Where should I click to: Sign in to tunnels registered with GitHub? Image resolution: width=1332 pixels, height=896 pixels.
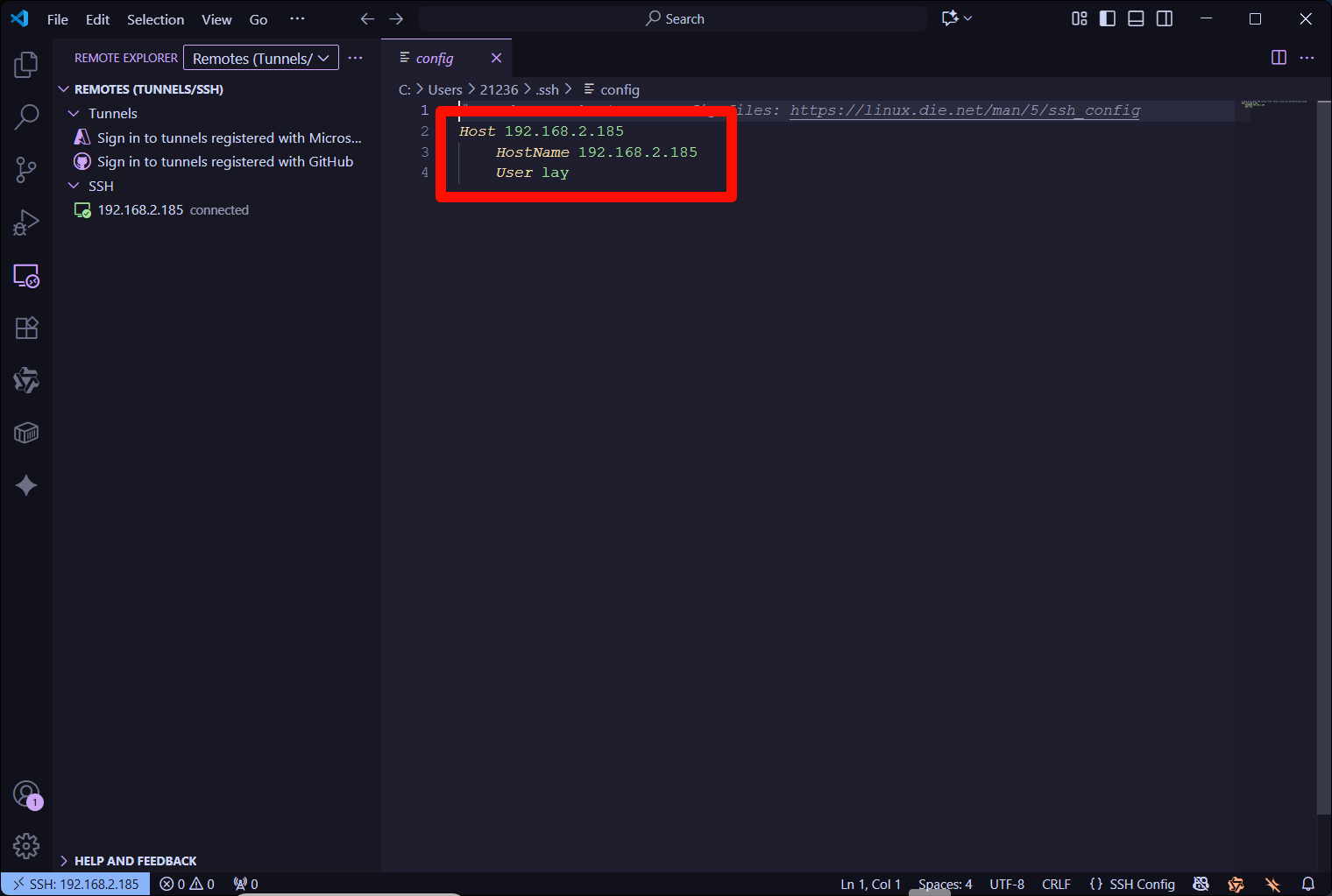click(224, 162)
